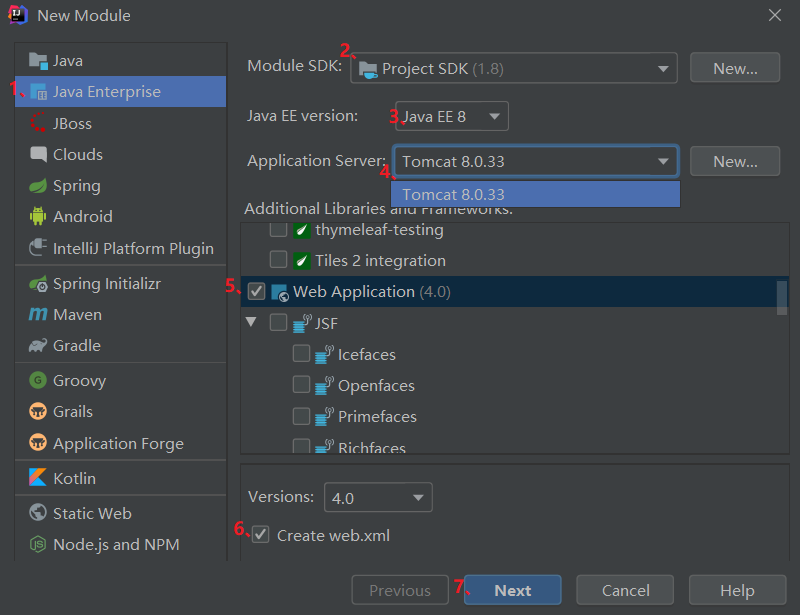Collapse the JSF tree node arrow
The width and height of the screenshot is (800, 615).
pos(251,322)
